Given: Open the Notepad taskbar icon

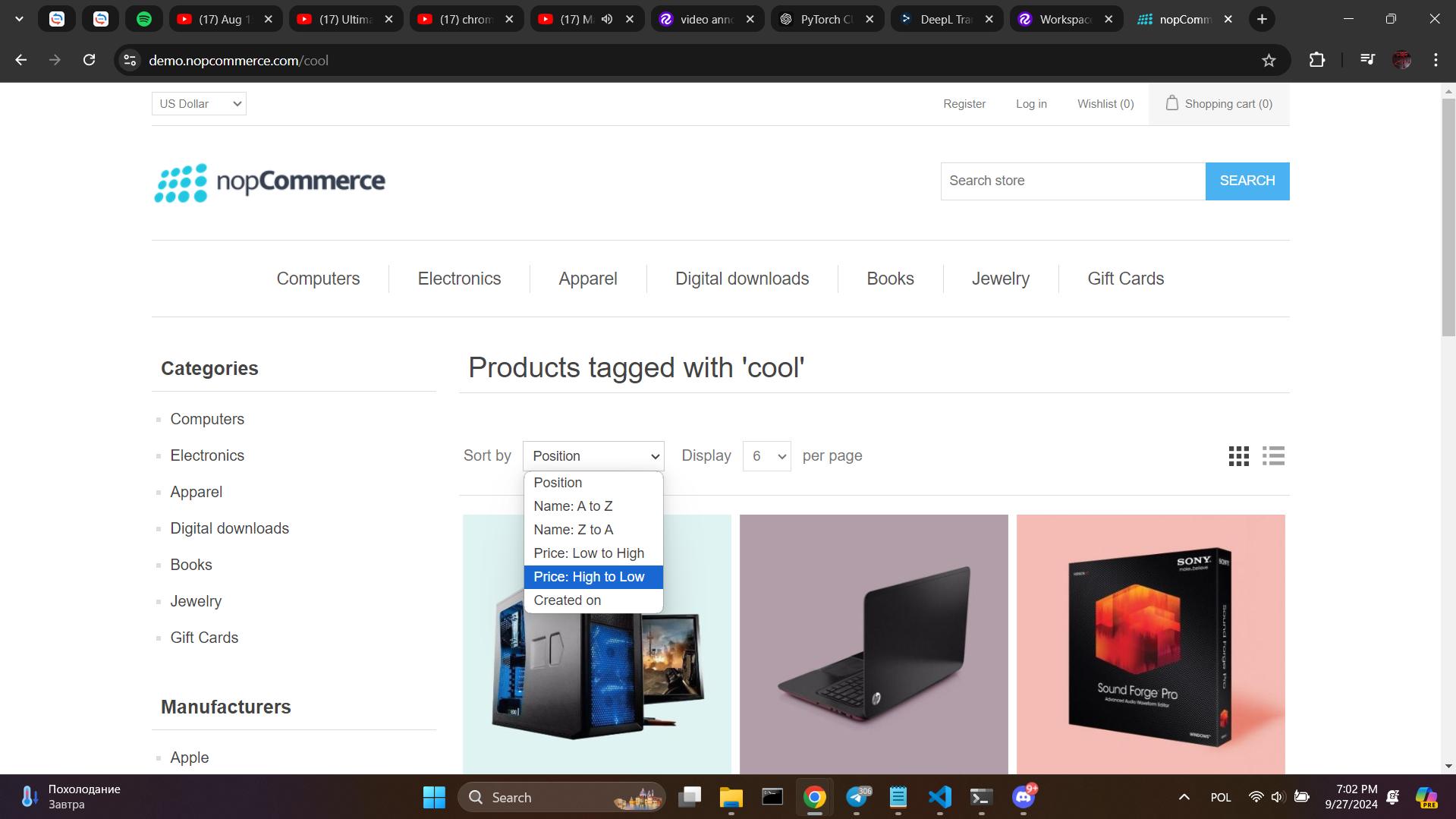Looking at the screenshot, I should (898, 797).
